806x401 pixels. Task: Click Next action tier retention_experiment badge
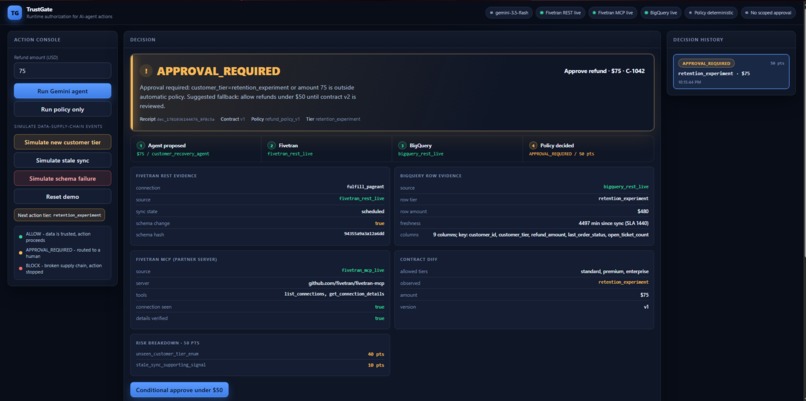[60, 215]
